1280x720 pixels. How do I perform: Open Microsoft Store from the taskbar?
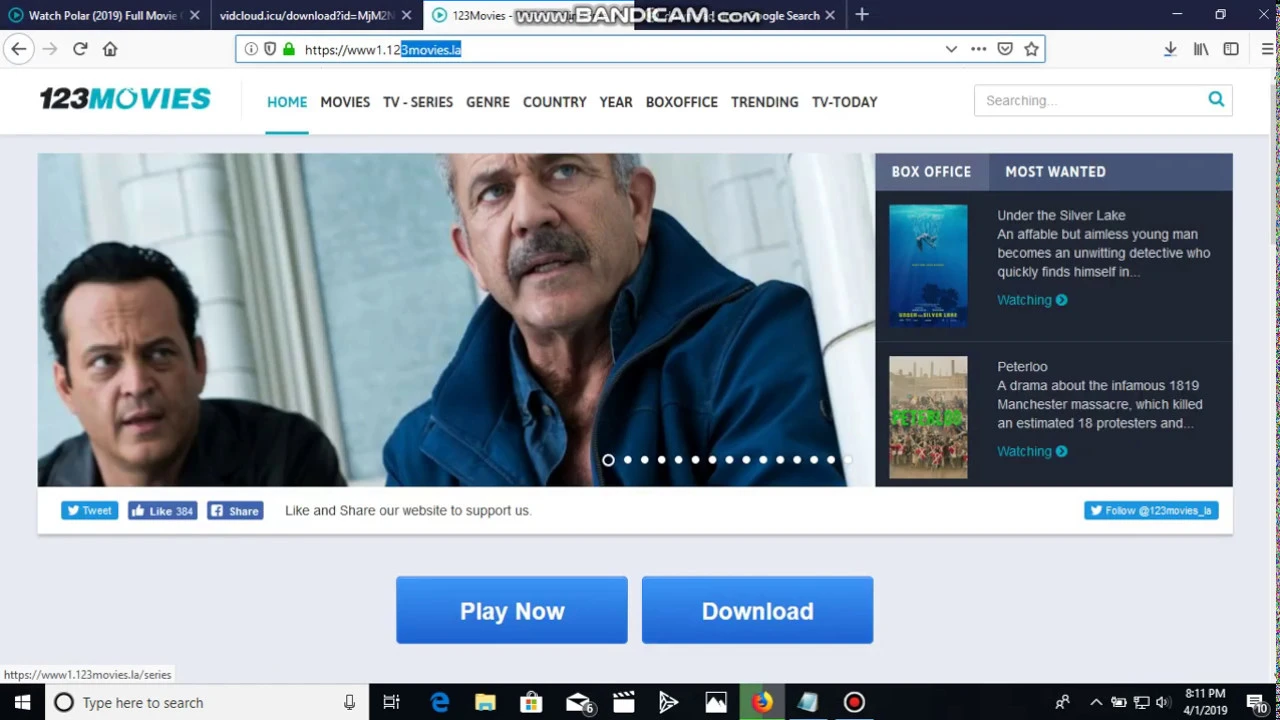click(531, 702)
